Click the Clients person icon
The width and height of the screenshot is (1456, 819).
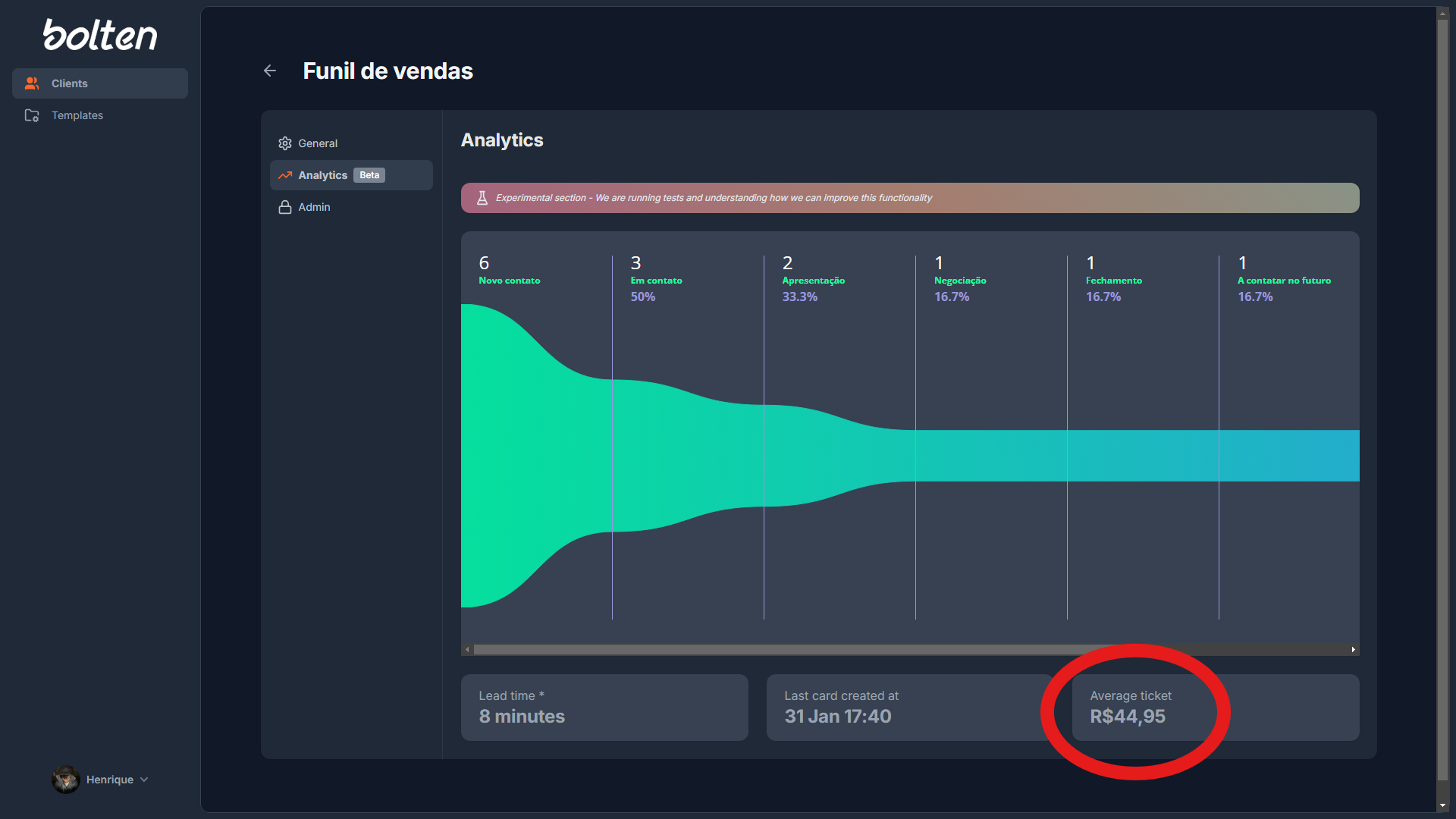pos(32,83)
